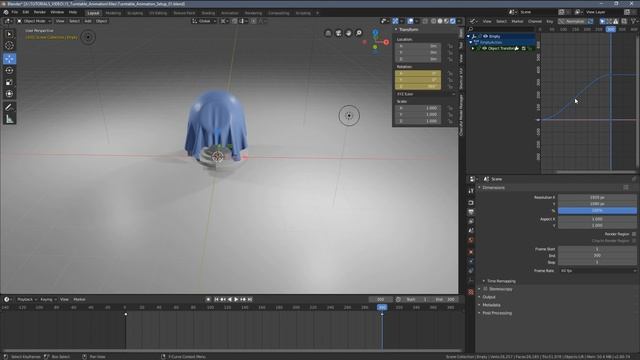Toggle the Stereoscopy checkbox
Image resolution: width=640 pixels, height=360 pixels.
(x=485, y=289)
